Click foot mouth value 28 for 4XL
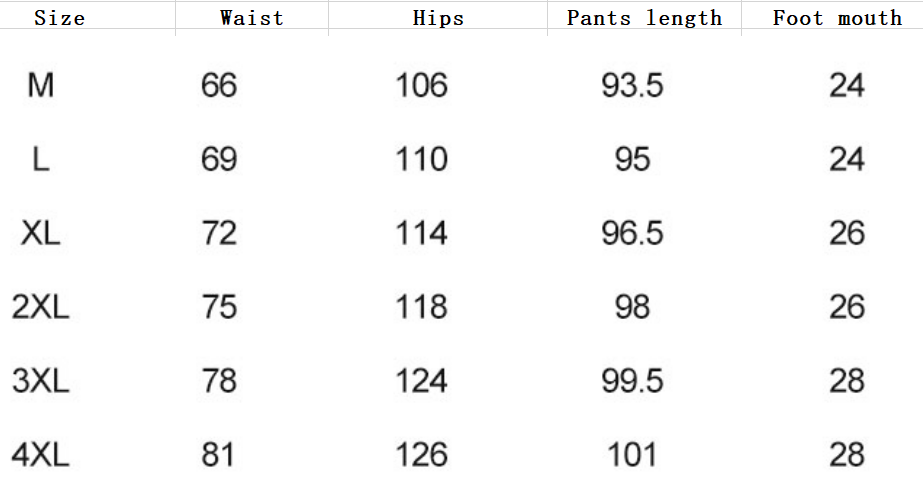 pos(846,455)
